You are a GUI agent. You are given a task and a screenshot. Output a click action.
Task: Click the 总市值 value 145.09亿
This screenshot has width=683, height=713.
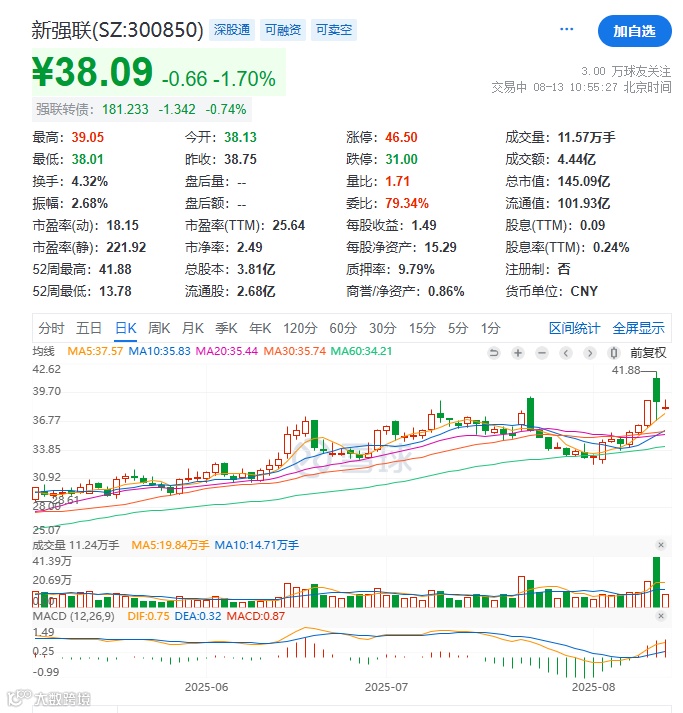click(x=584, y=181)
